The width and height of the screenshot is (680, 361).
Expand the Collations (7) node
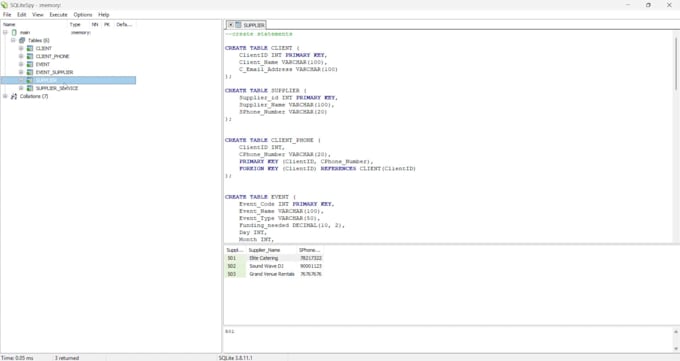(5, 96)
